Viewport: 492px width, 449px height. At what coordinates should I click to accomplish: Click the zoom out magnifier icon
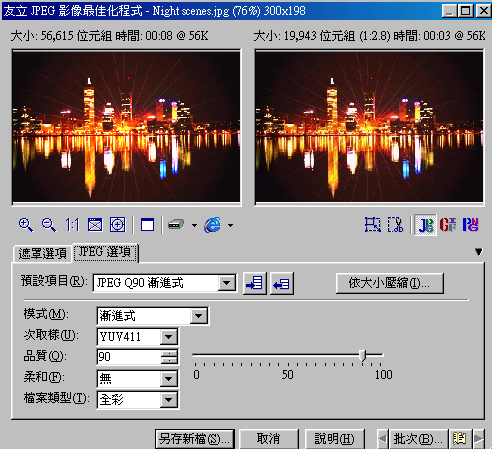(x=49, y=225)
